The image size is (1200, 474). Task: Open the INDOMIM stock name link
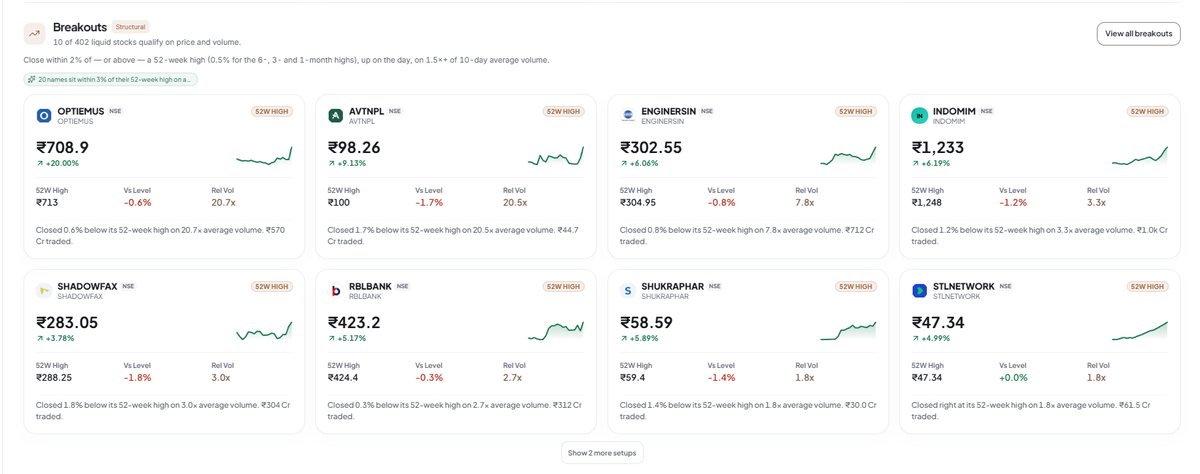click(x=954, y=111)
